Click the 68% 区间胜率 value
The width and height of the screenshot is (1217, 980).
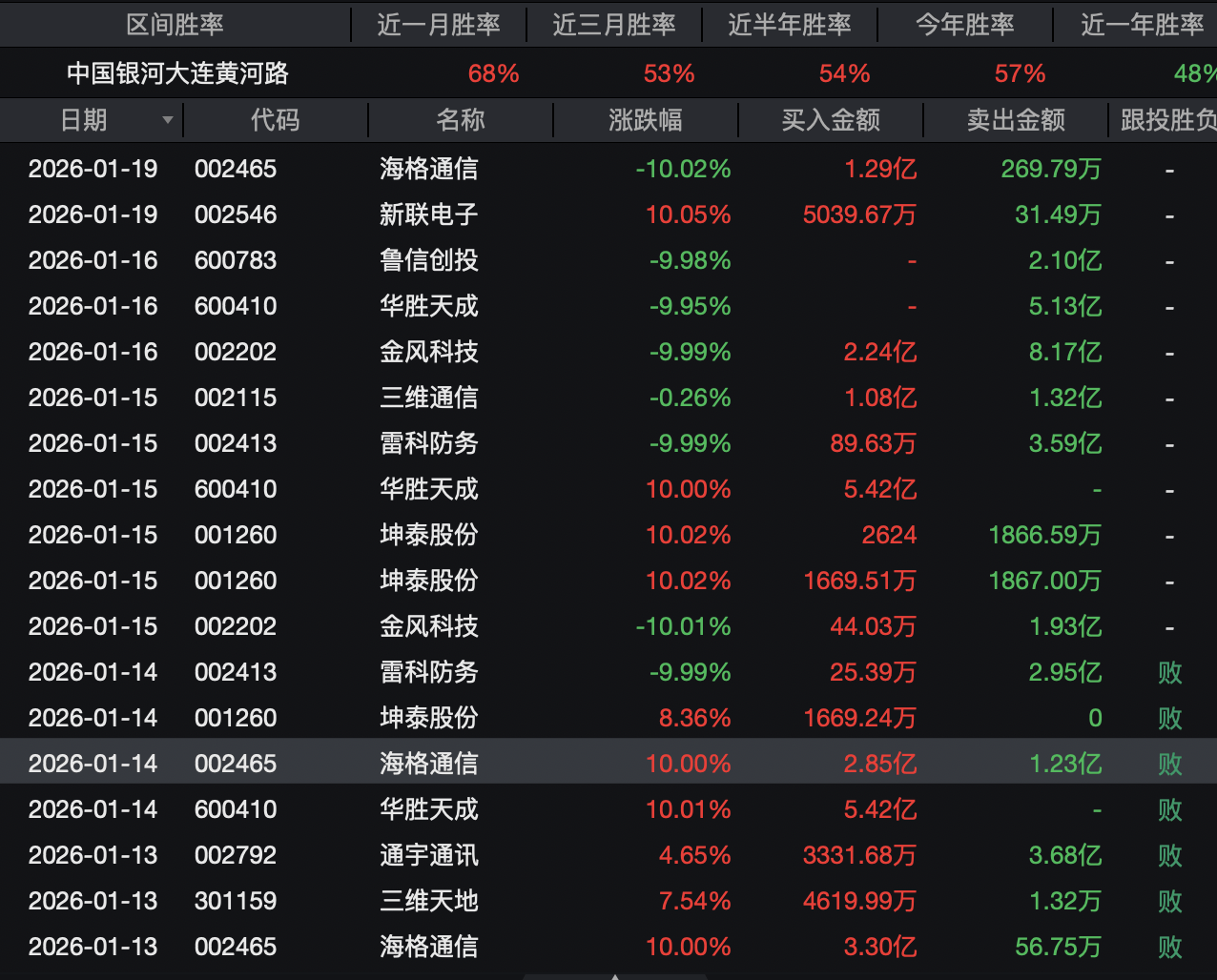[x=493, y=72]
